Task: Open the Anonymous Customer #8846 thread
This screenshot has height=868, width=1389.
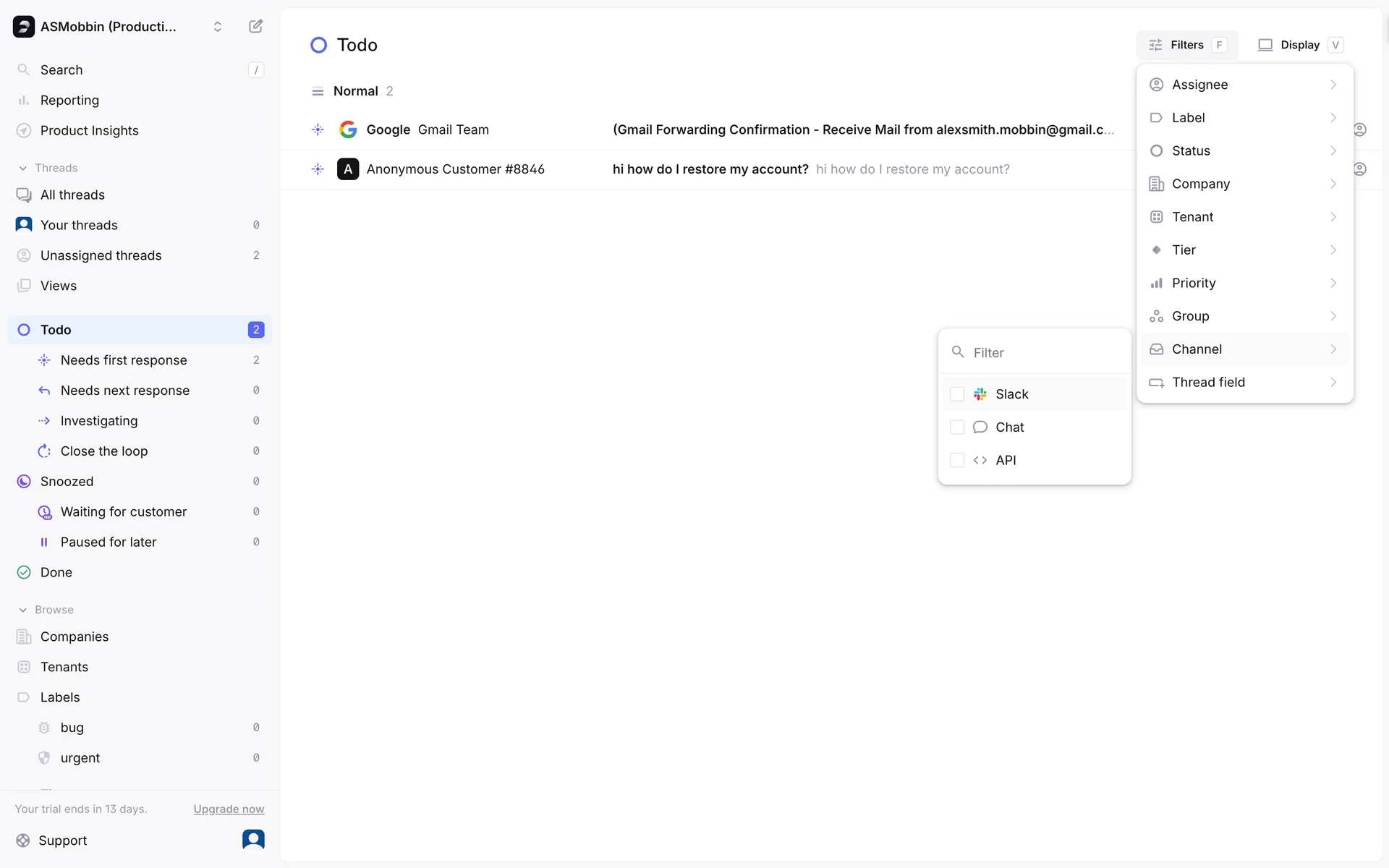Action: point(455,169)
